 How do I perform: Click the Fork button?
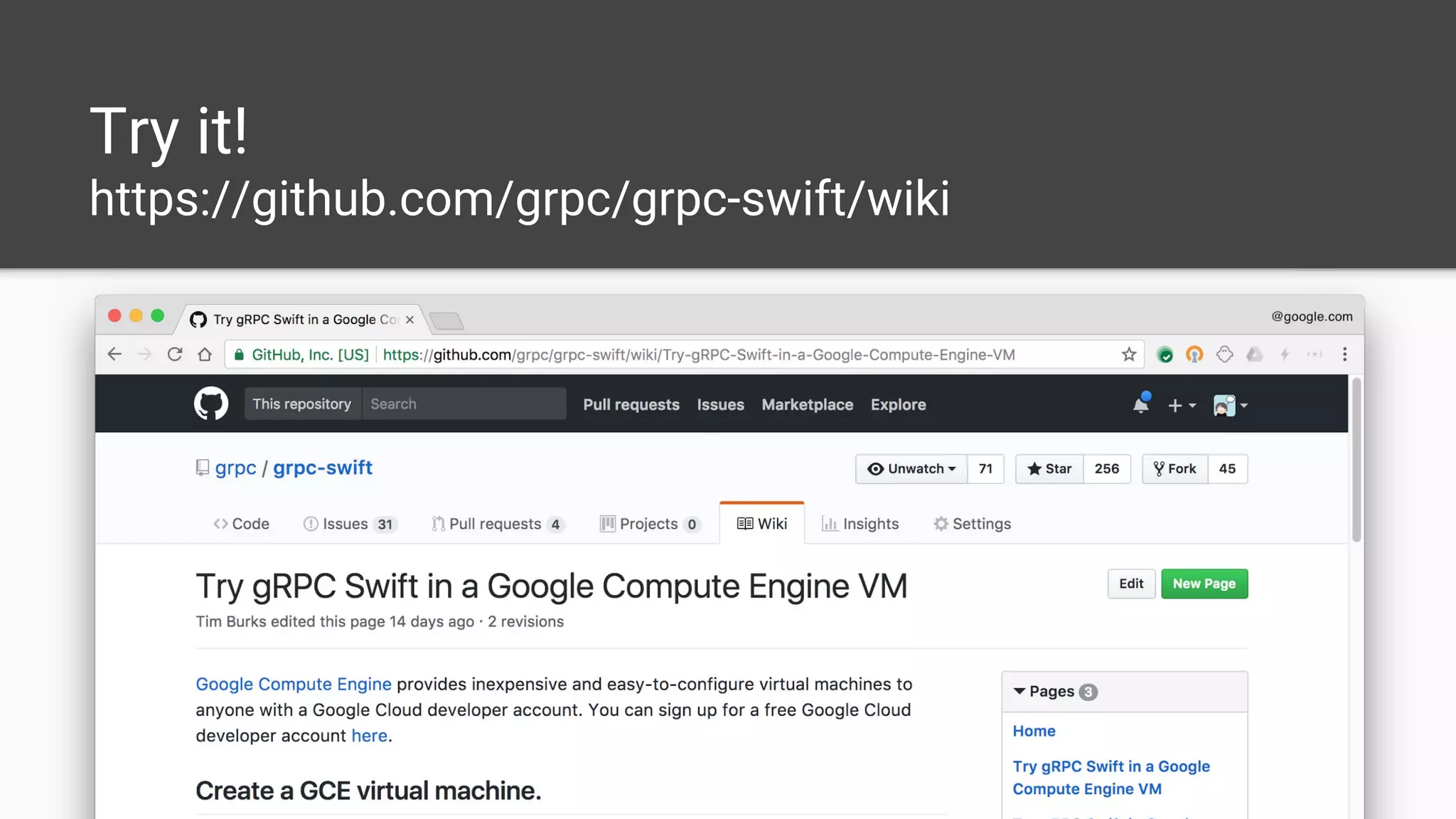coord(1174,469)
